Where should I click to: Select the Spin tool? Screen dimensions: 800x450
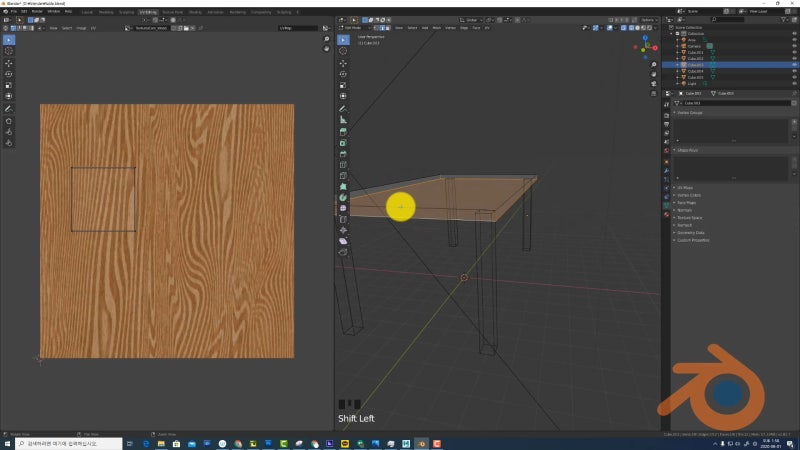pos(343,197)
